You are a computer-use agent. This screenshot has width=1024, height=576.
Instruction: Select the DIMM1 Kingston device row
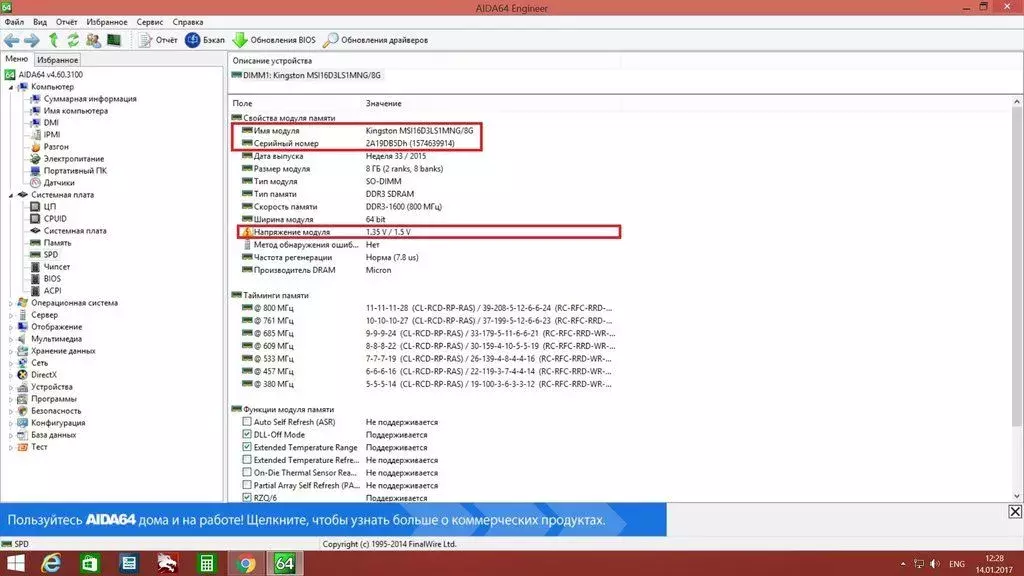click(x=306, y=75)
